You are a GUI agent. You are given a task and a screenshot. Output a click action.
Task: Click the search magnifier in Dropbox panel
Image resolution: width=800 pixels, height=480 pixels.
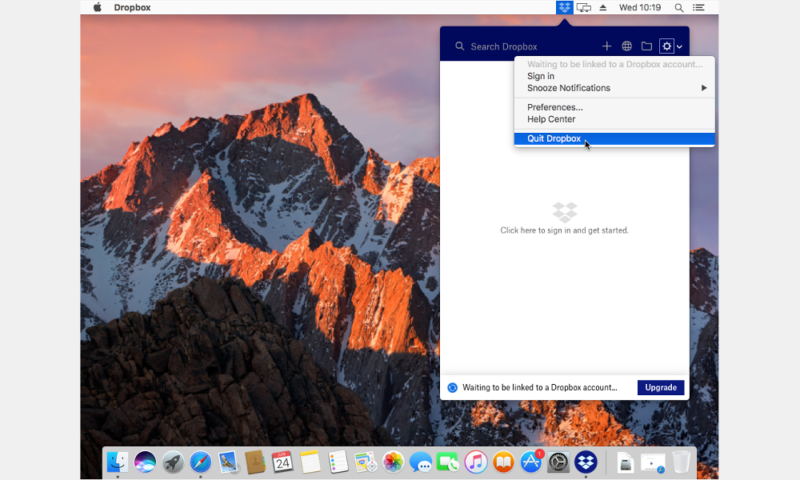pyautogui.click(x=460, y=46)
